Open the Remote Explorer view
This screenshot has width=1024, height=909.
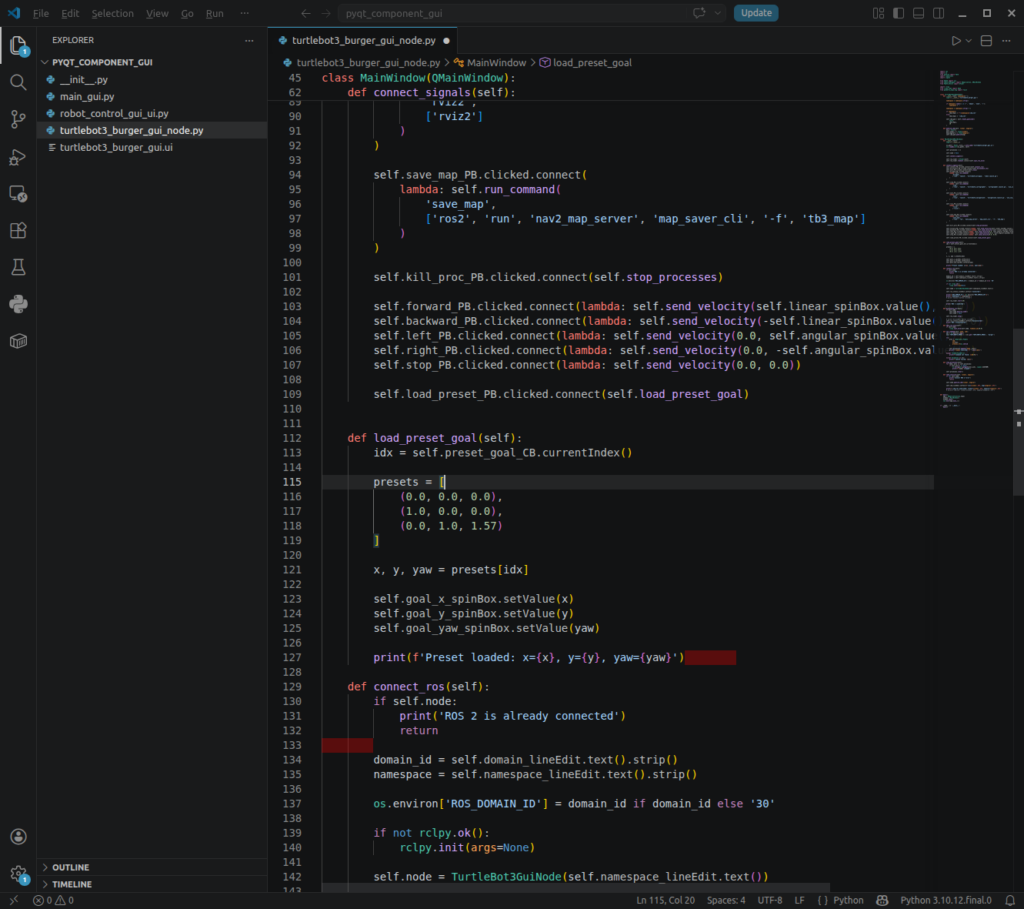18,193
